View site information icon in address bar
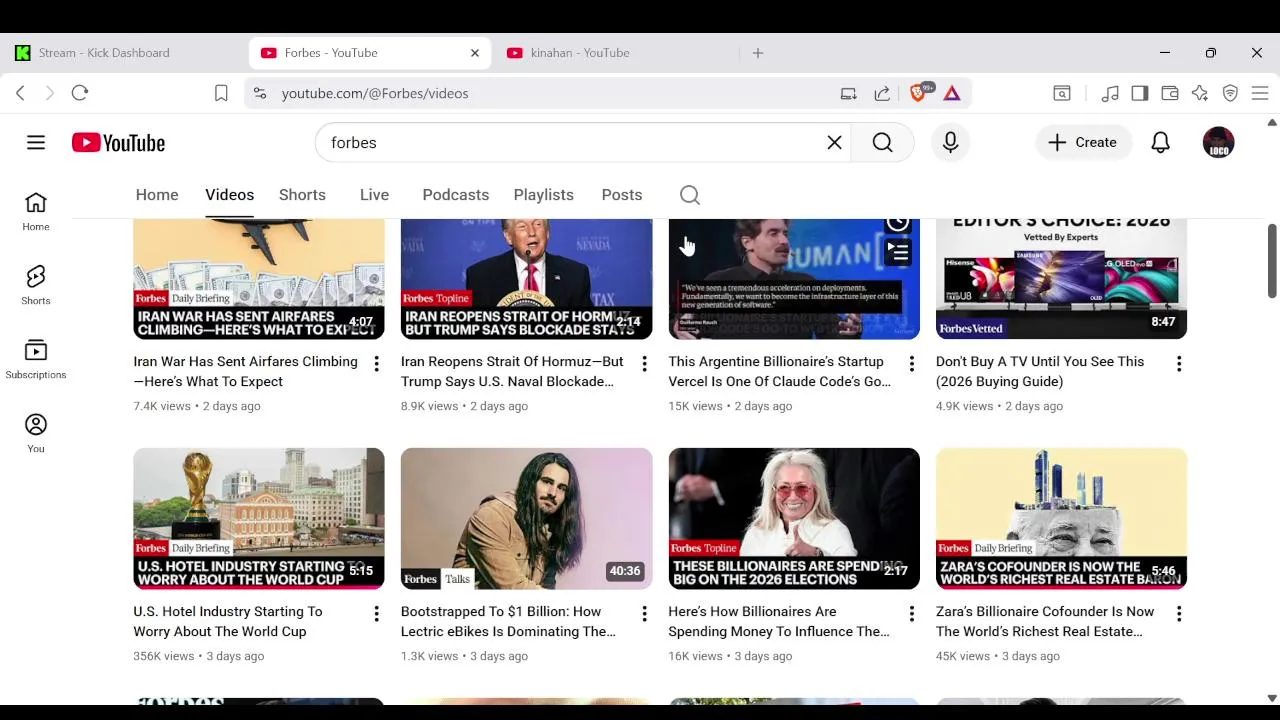 tap(260, 93)
